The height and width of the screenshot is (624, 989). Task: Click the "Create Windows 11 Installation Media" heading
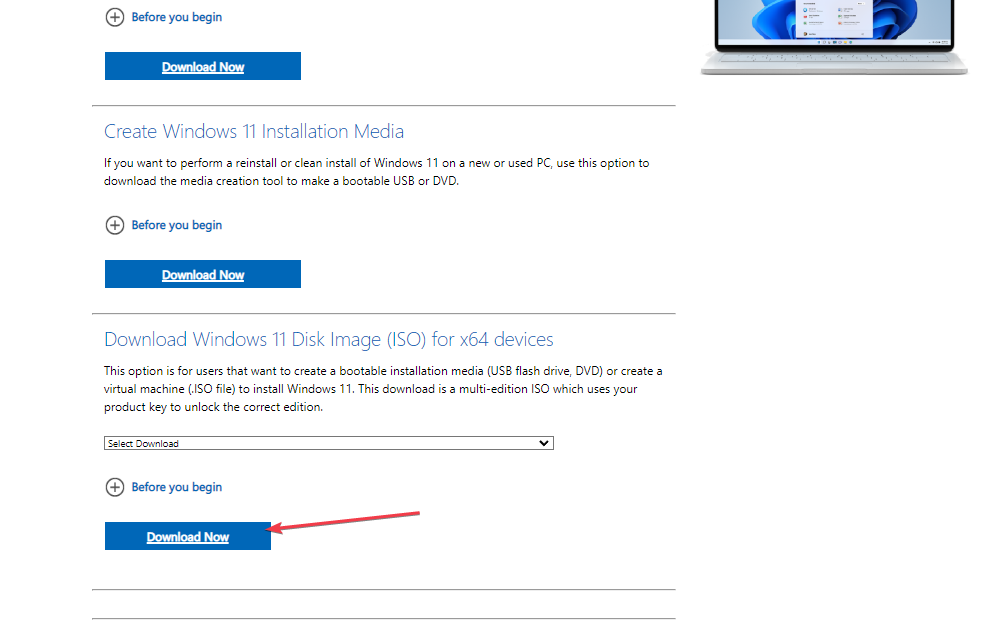point(254,131)
